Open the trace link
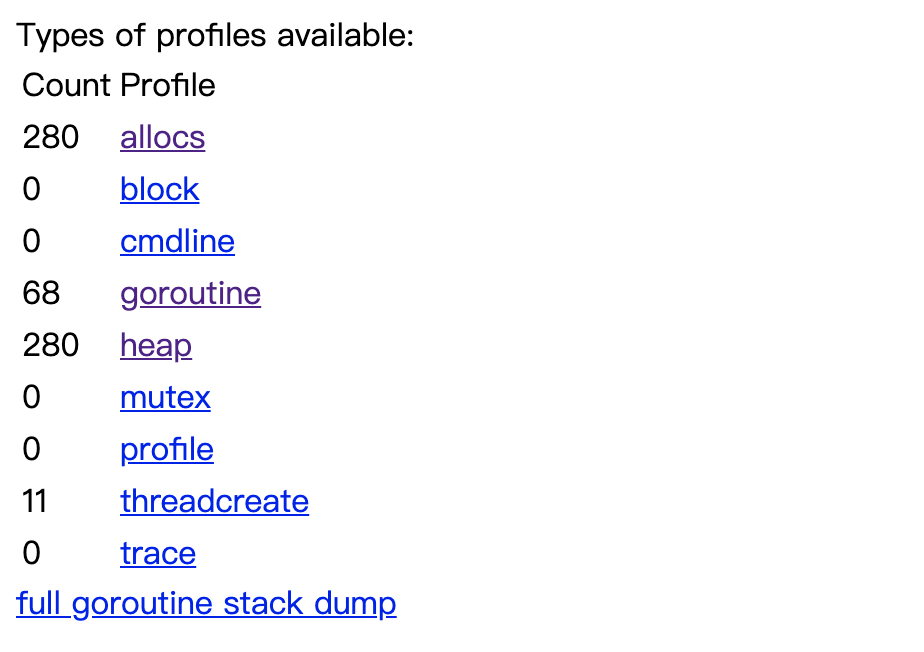The height and width of the screenshot is (652, 924). (158, 553)
